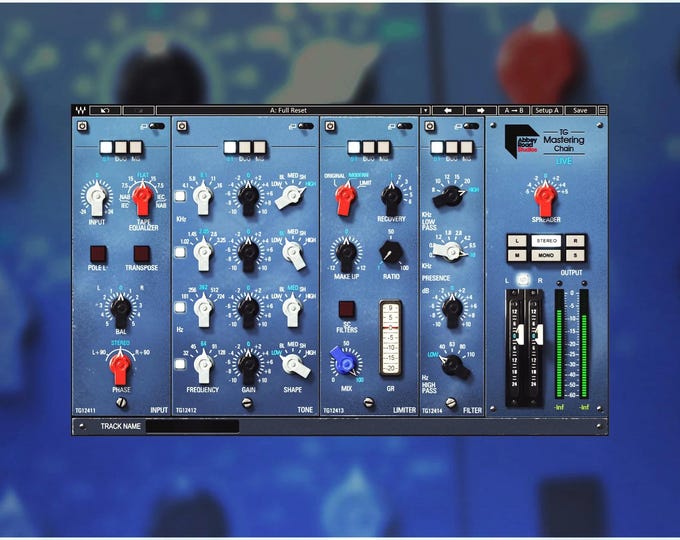Click the right output fader handle
Viewport: 680px width, 540px height.
[x=539, y=334]
